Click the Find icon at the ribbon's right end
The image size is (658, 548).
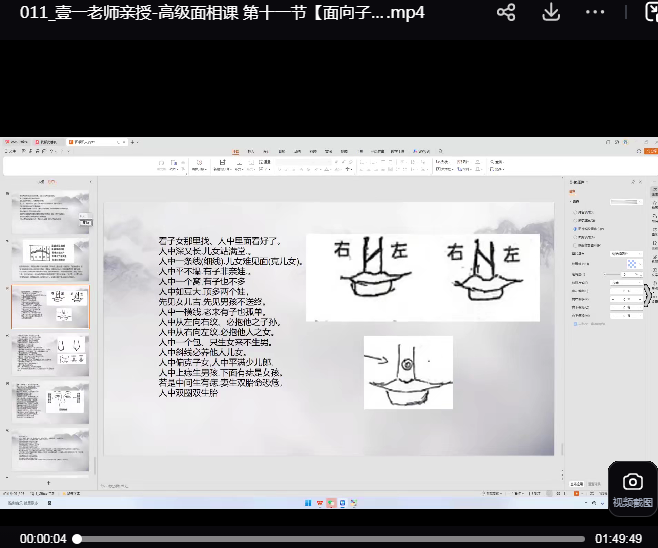496,162
